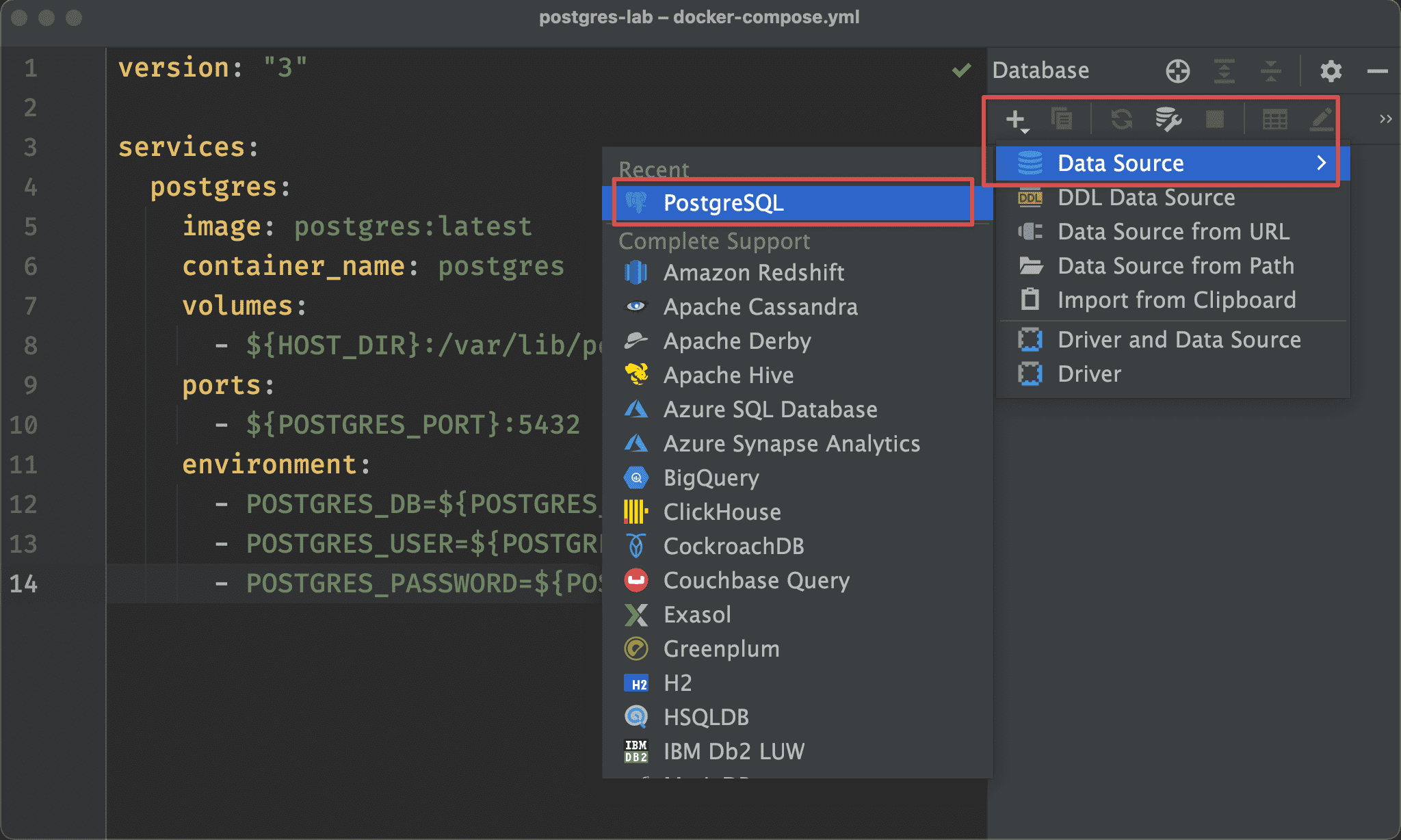
Task: Select the Driver menu entry
Action: click(x=1173, y=374)
